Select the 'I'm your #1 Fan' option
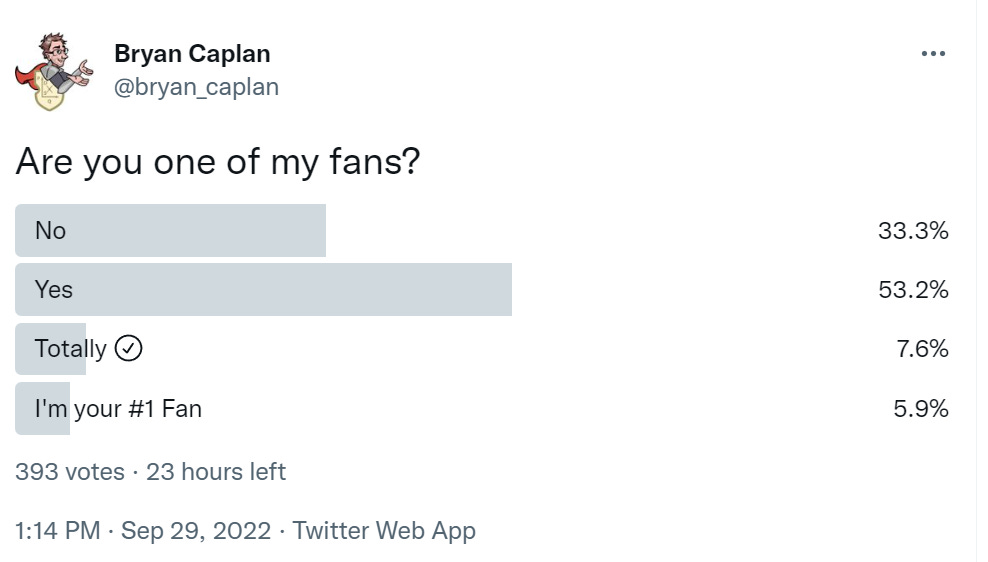This screenshot has width=988, height=562. pos(118,408)
